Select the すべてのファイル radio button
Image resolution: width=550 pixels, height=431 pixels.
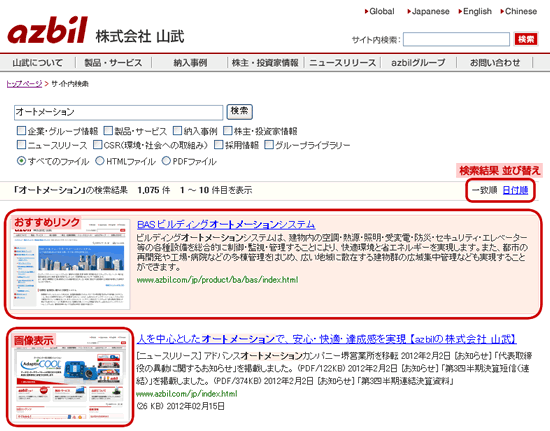(x=21, y=161)
